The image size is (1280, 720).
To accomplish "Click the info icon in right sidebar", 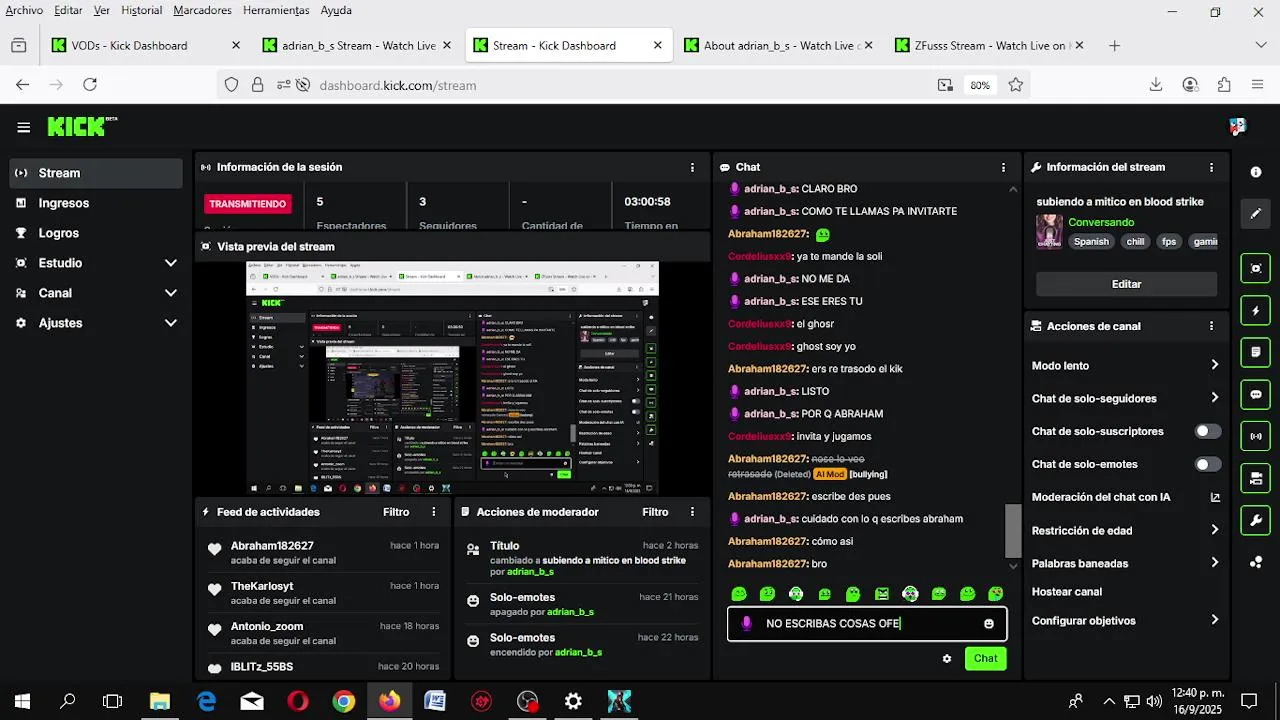I will coord(1256,172).
